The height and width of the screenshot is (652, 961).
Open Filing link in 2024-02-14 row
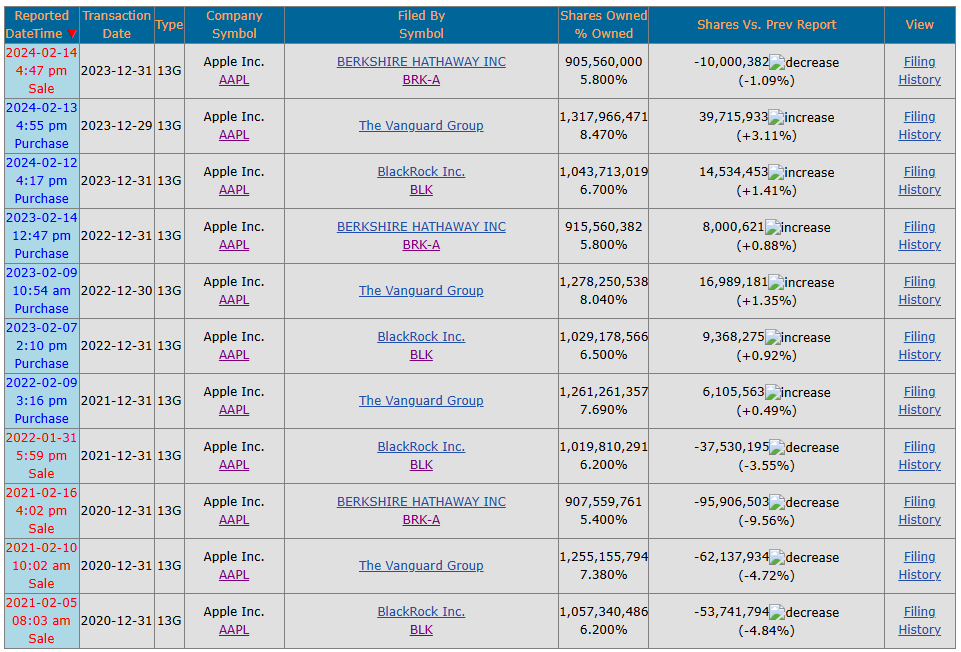coord(919,62)
